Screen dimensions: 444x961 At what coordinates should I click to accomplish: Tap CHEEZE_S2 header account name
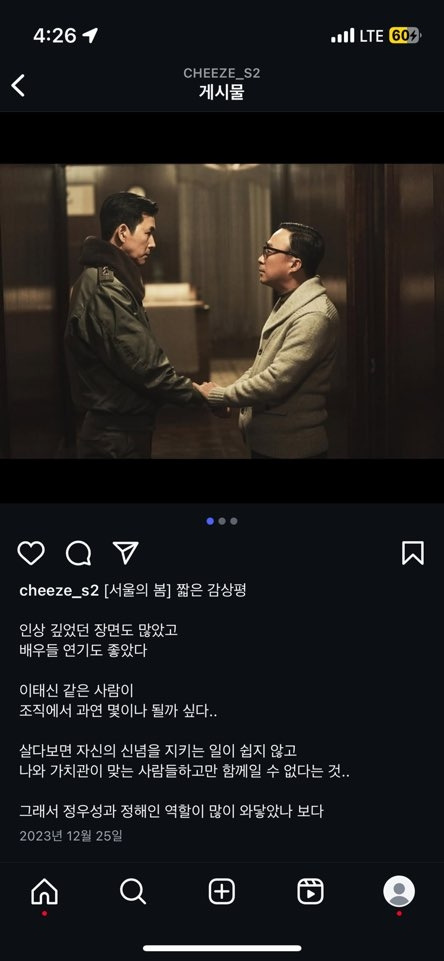coord(221,73)
